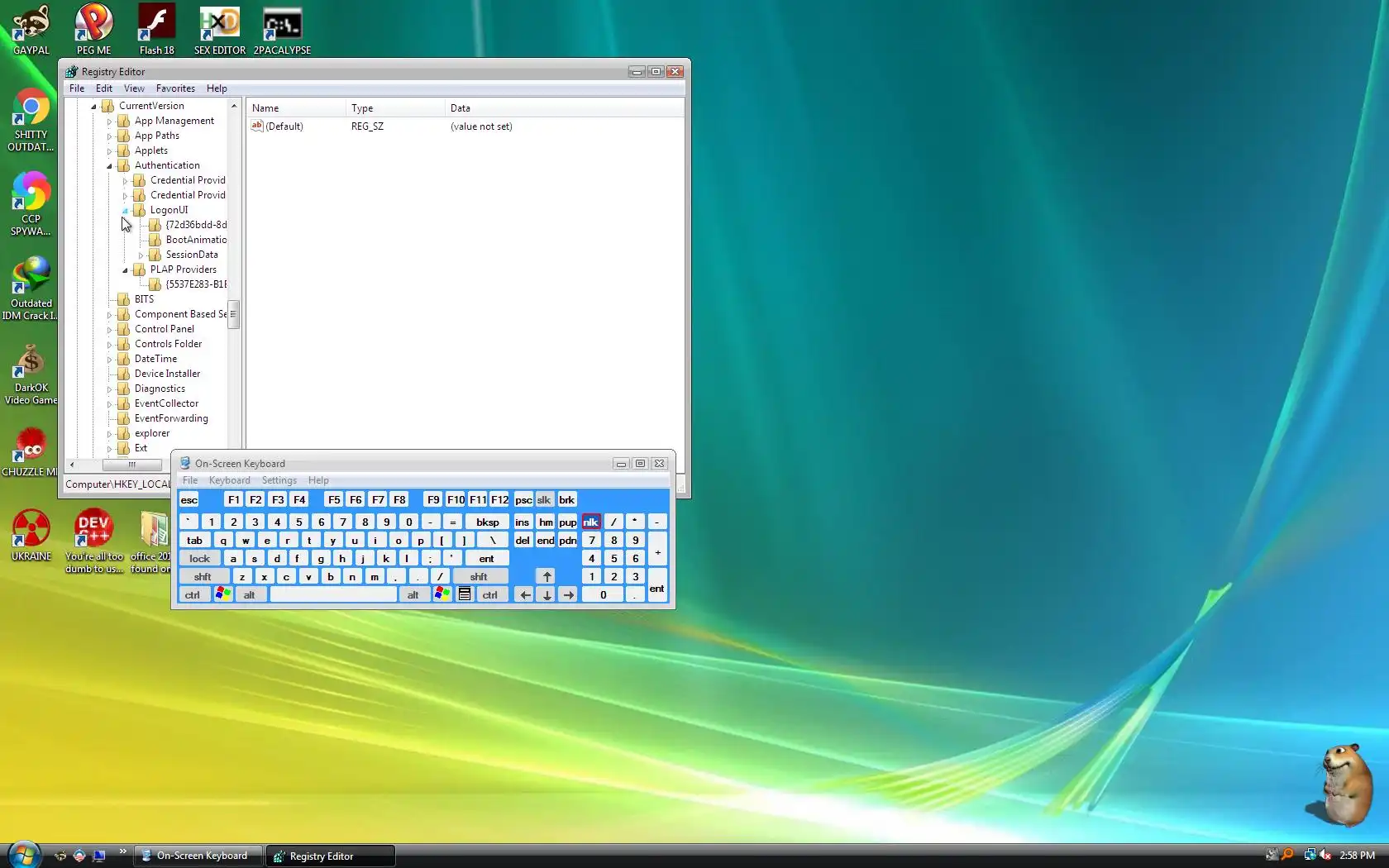Click the right arrow key on keyboard

click(568, 594)
